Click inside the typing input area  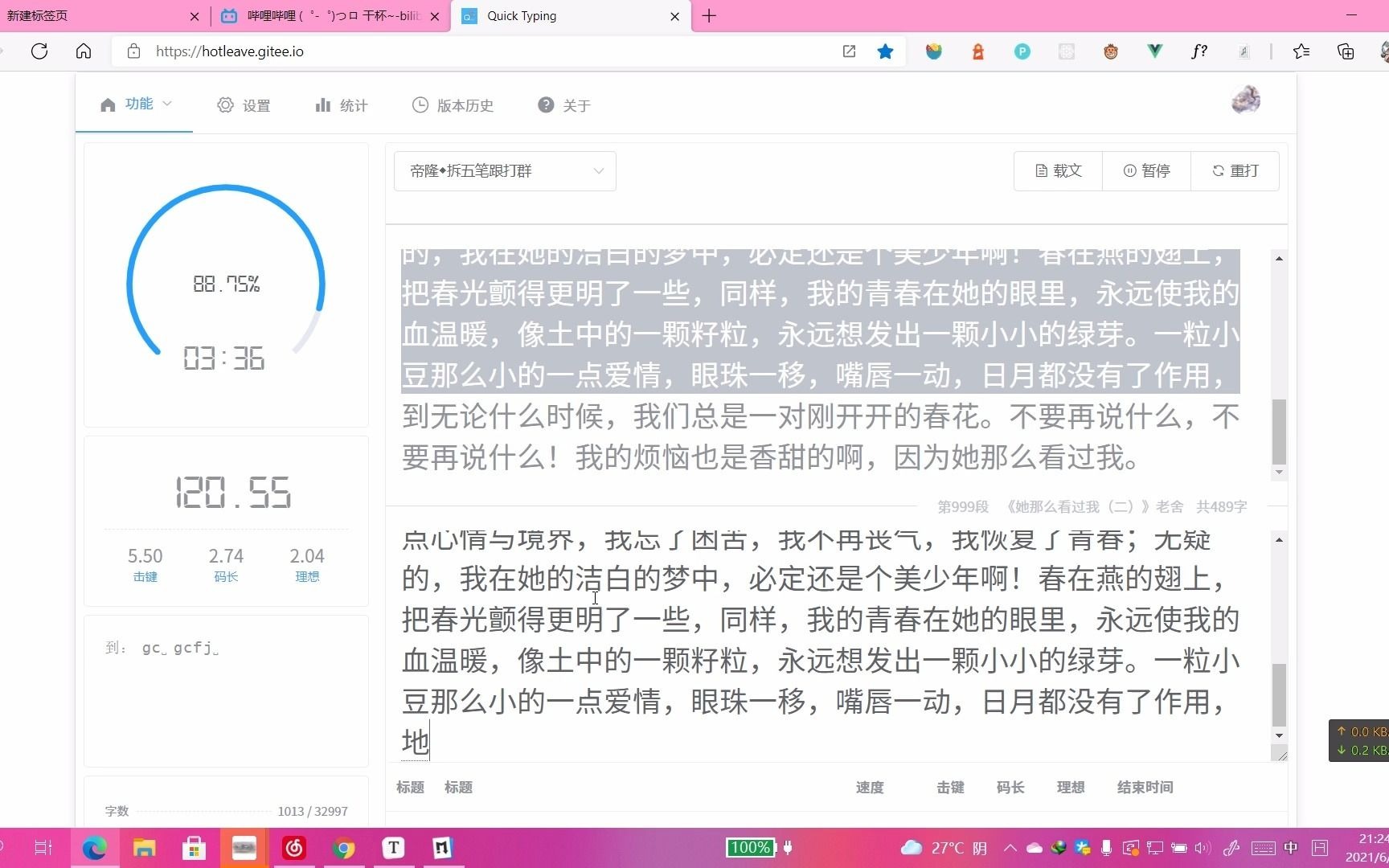[x=828, y=647]
